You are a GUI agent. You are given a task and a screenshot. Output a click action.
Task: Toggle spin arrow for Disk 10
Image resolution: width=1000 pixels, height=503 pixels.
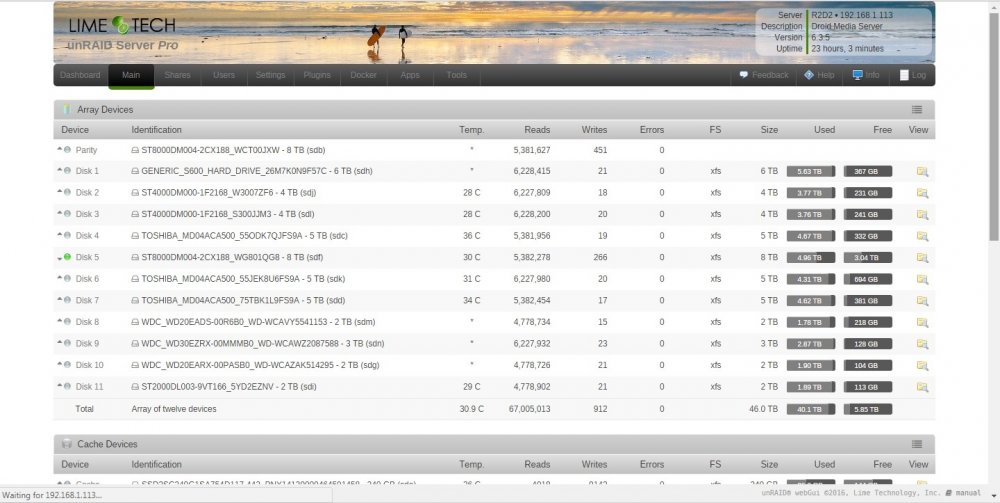tap(59, 364)
